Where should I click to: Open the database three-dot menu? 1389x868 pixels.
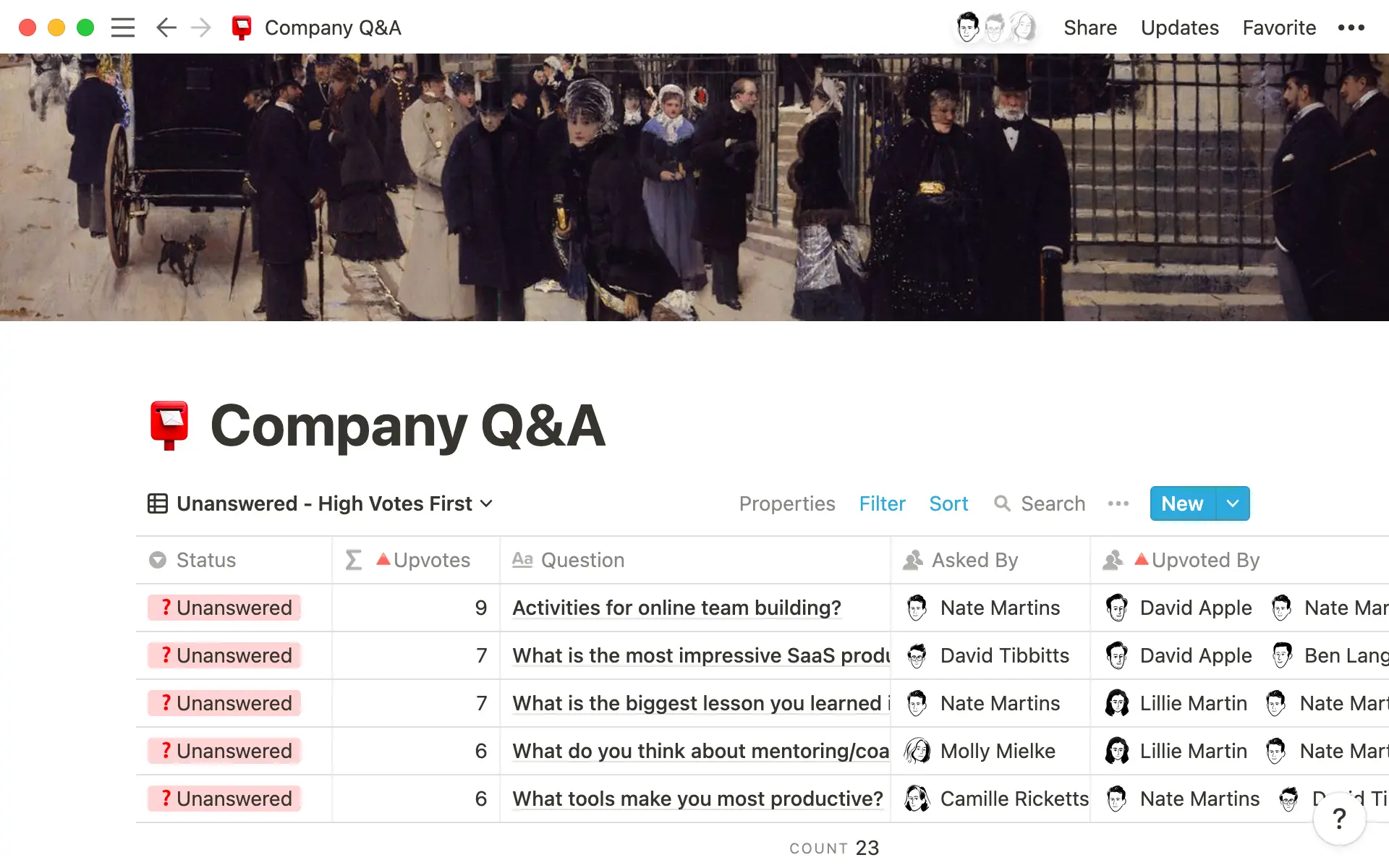click(1118, 503)
